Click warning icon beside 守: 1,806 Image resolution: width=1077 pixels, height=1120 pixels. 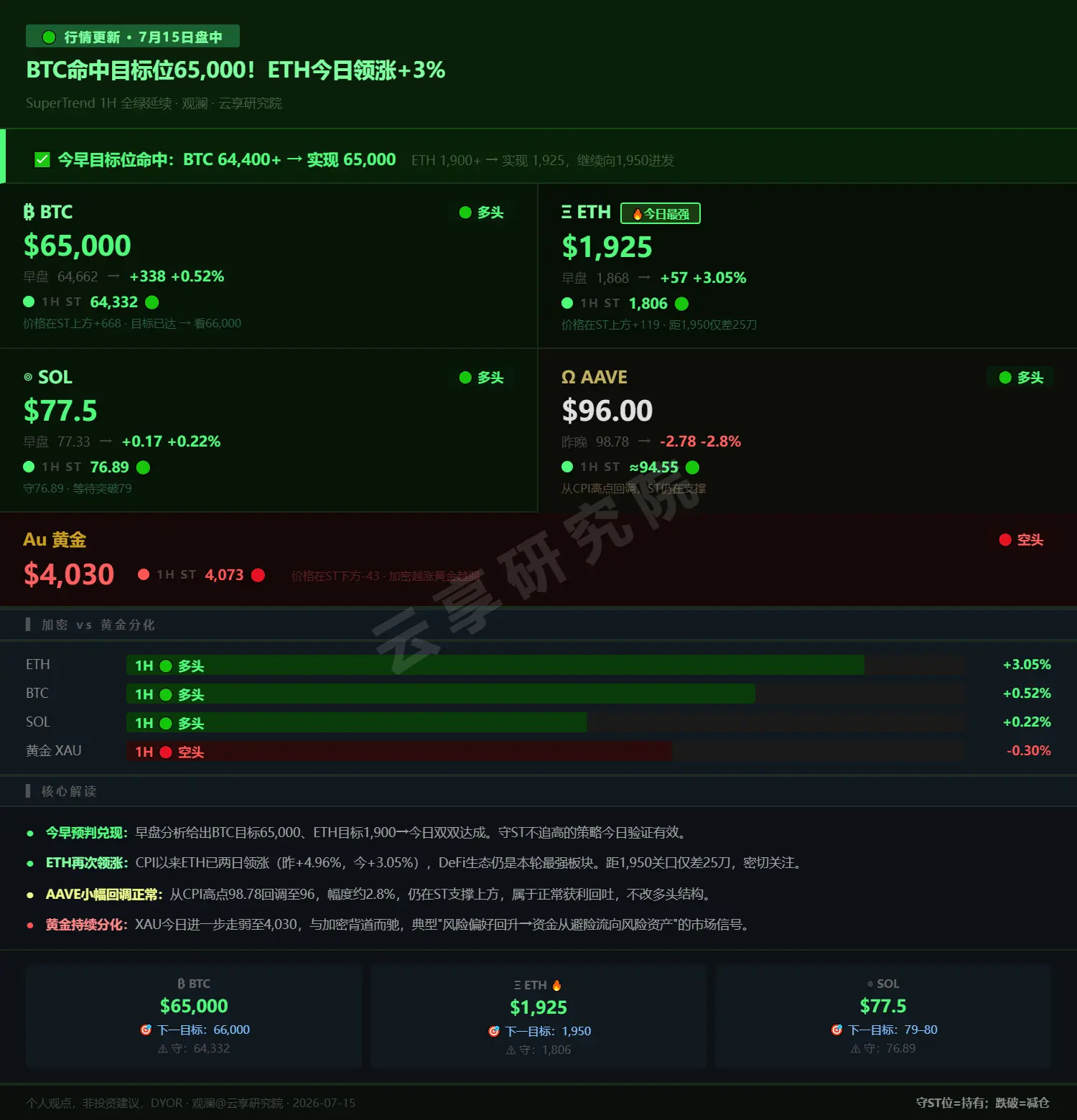(511, 1050)
